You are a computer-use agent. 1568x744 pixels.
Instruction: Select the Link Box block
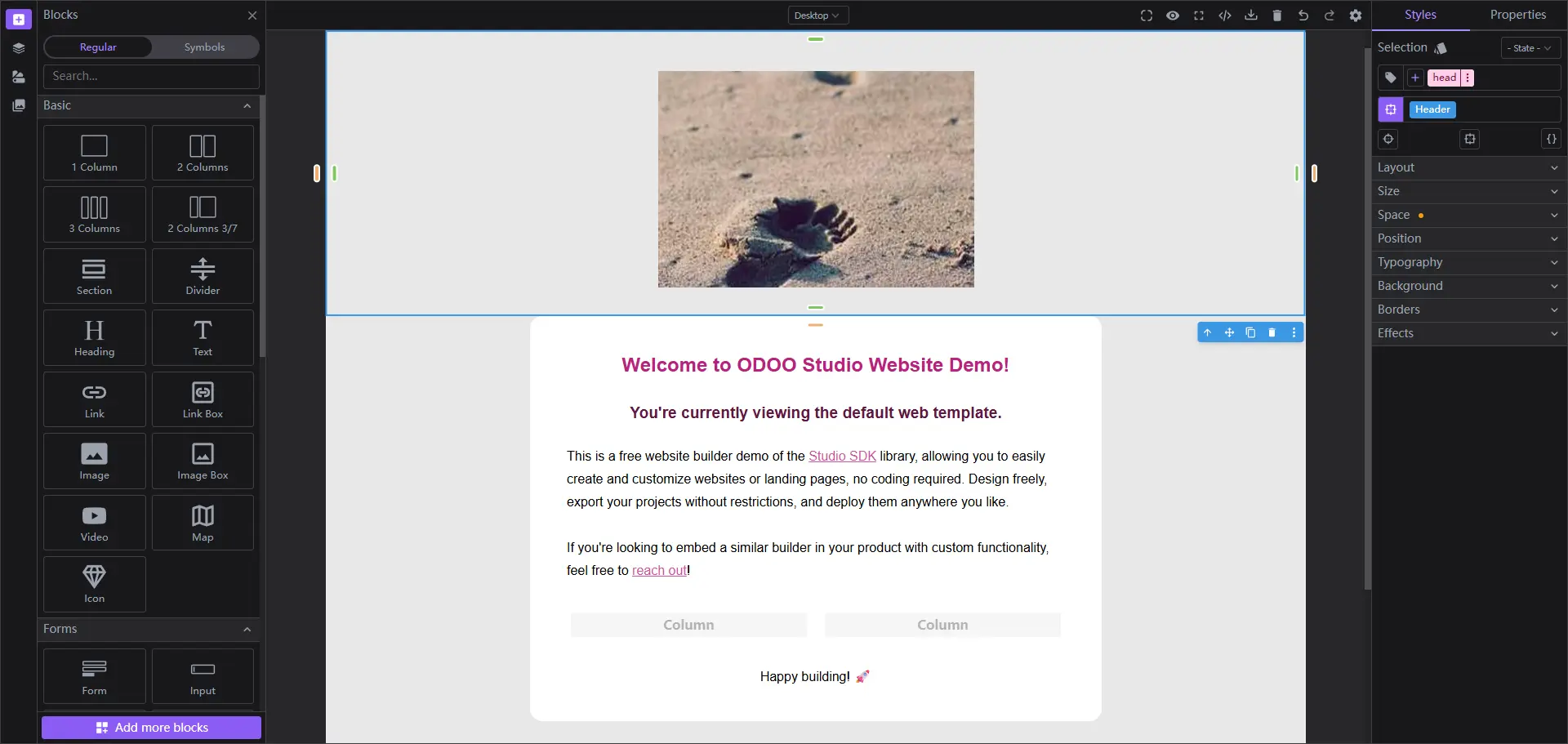point(203,399)
